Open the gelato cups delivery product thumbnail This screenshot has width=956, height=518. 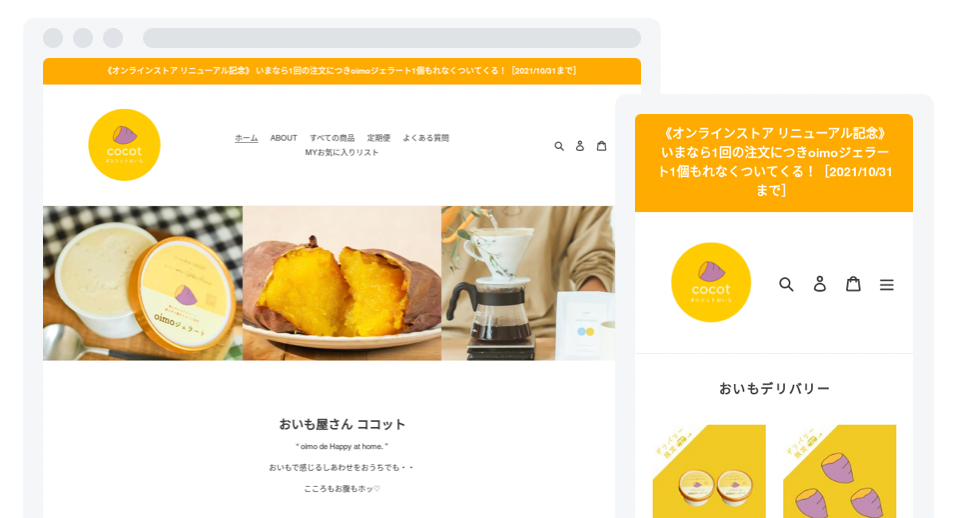709,472
